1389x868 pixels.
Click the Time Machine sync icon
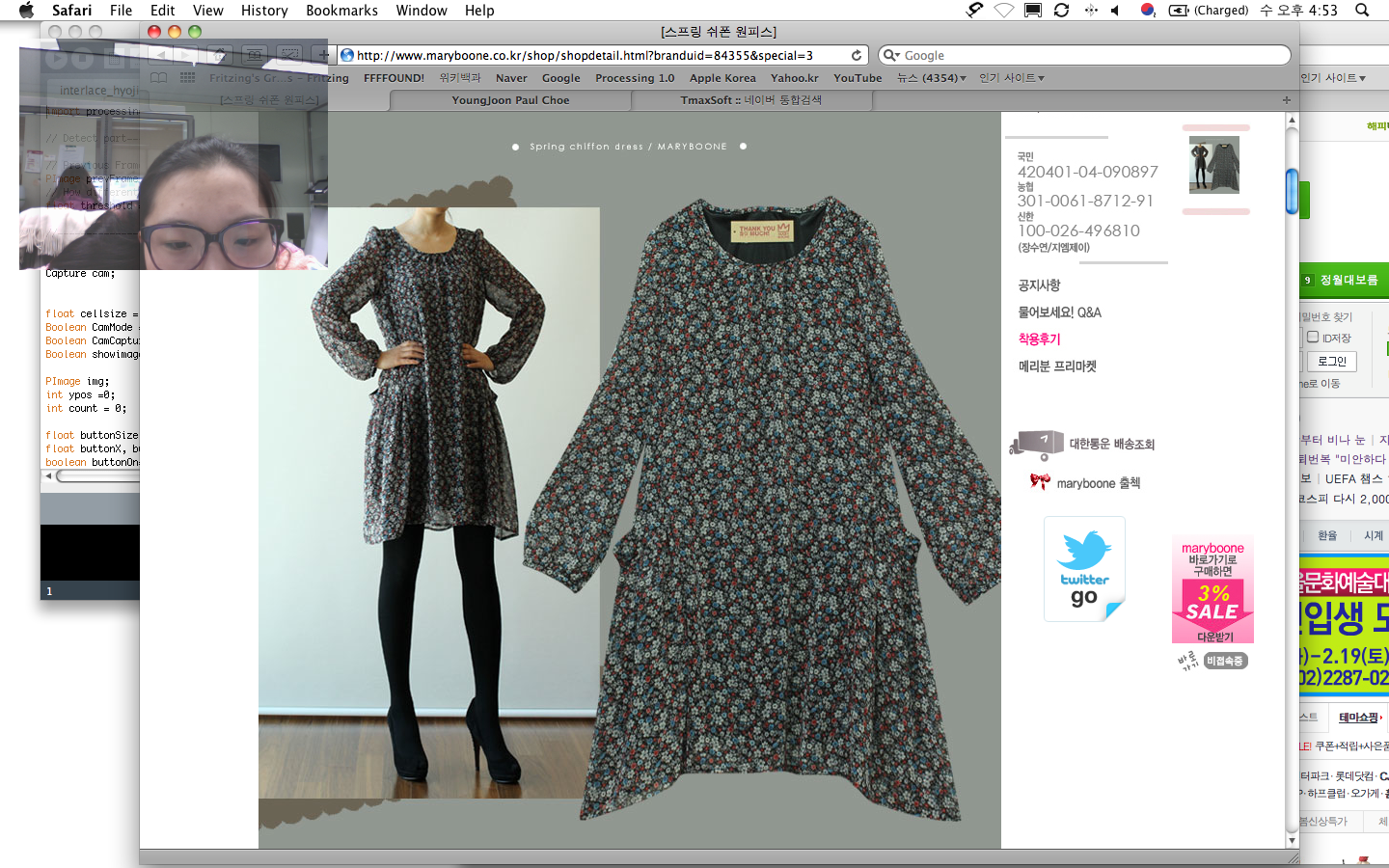1061,11
